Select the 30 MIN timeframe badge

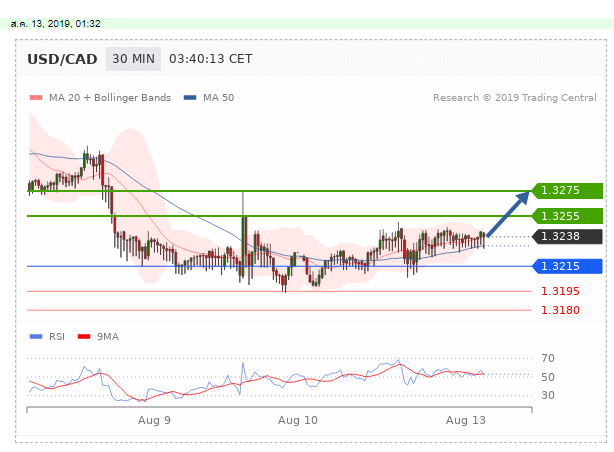point(133,59)
